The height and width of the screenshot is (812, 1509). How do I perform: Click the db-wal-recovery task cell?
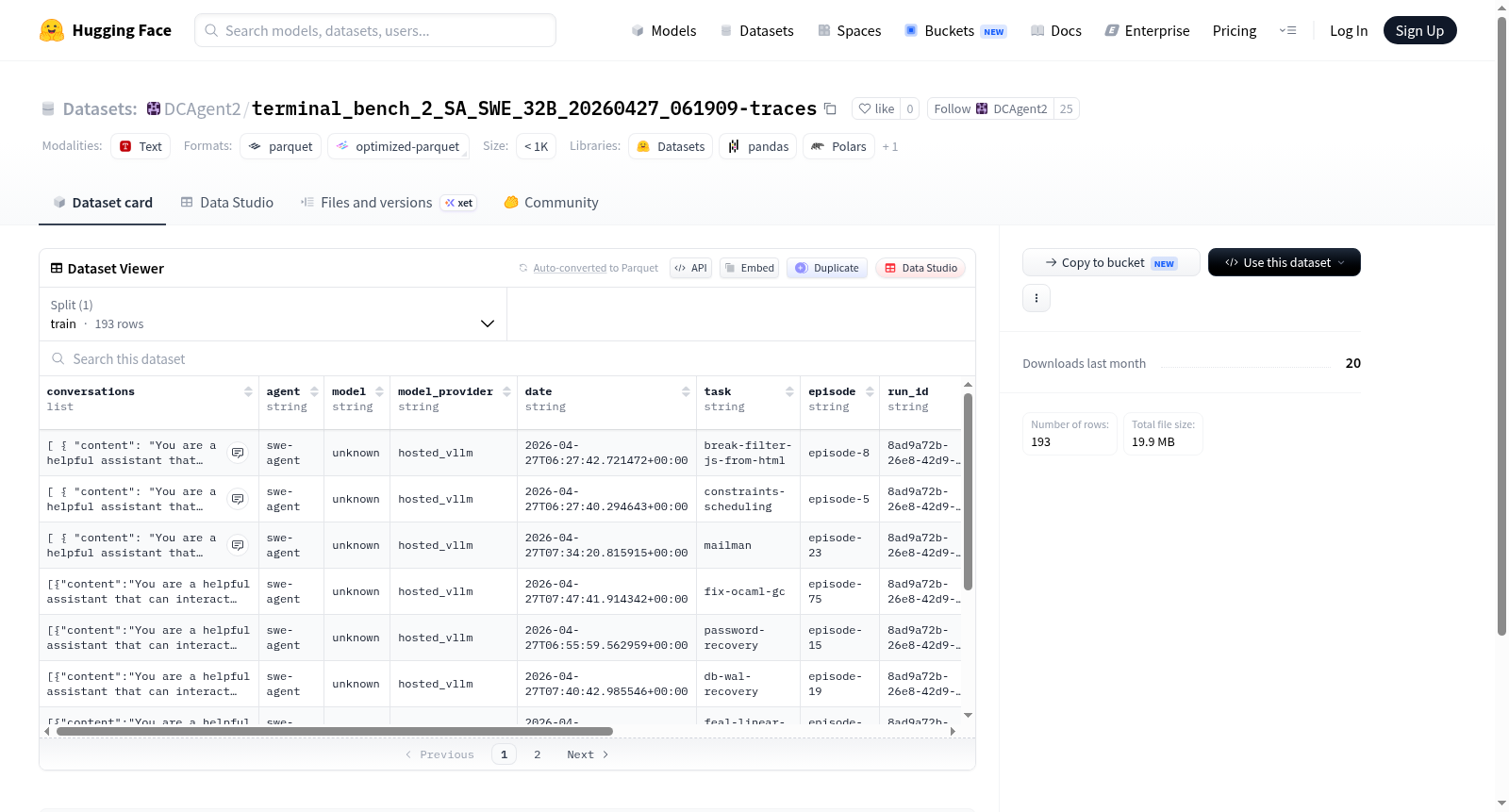coord(748,684)
